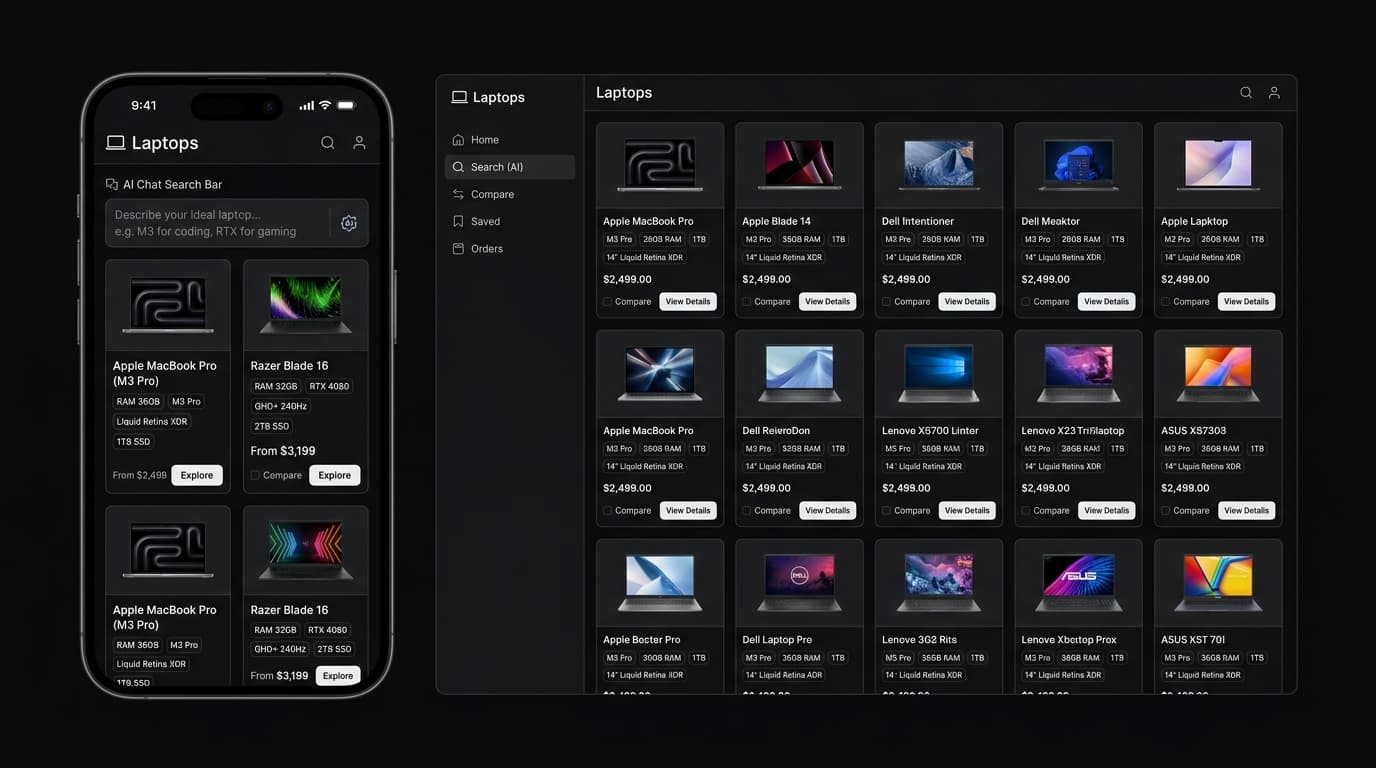Click View Details on Lenovo X6700 Linter
Screen dimensions: 1376x768
coord(967,510)
